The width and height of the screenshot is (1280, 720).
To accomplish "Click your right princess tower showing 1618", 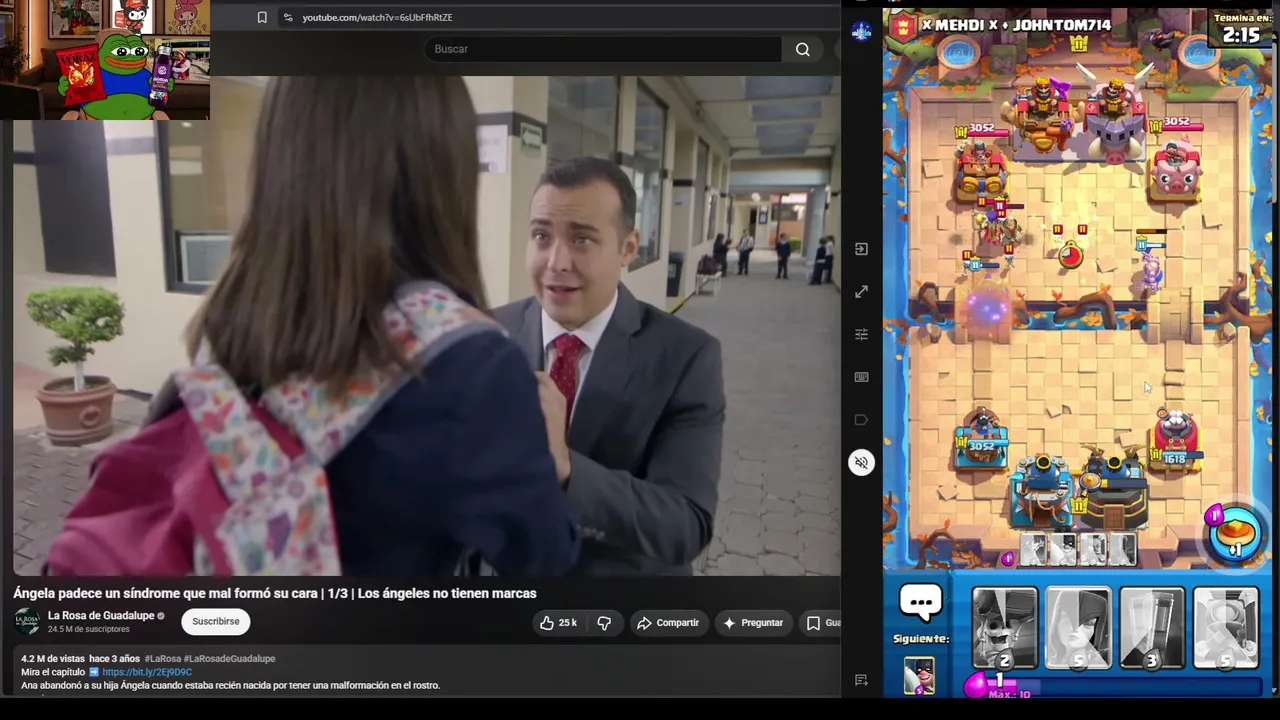I will (x=1175, y=438).
